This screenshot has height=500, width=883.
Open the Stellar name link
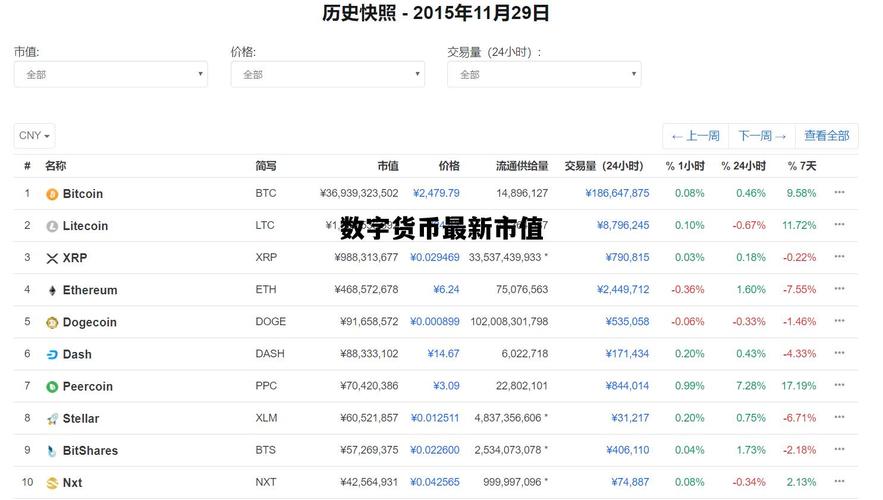click(81, 418)
